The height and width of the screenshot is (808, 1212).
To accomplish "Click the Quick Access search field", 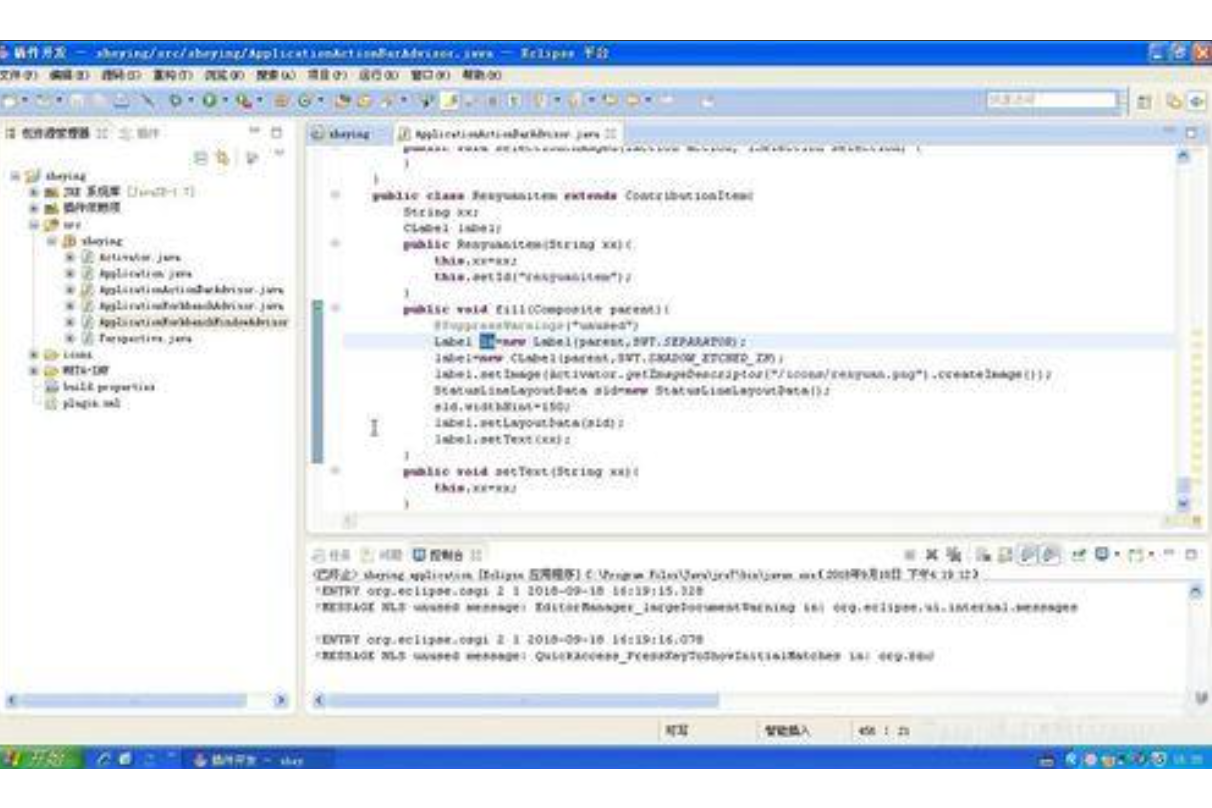I will click(1048, 101).
